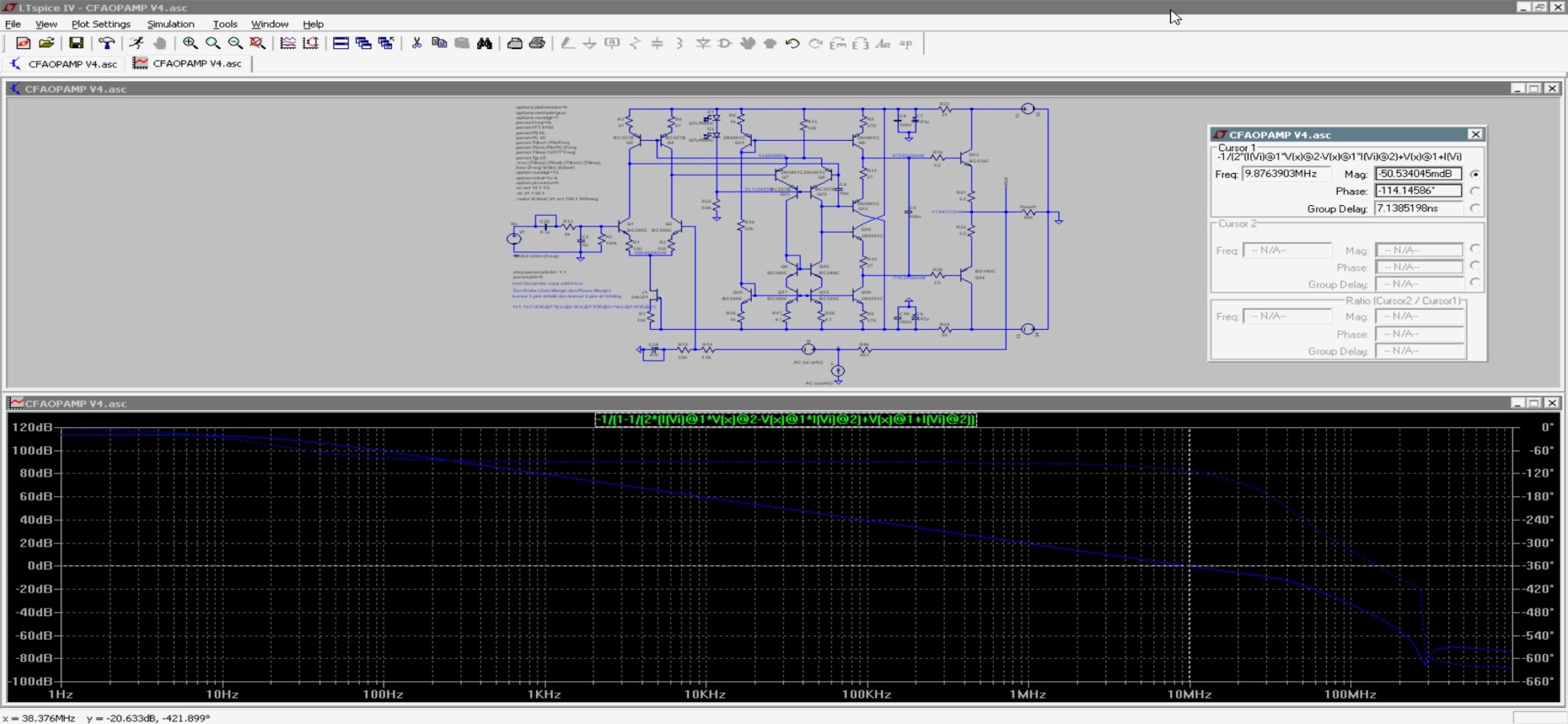The width and height of the screenshot is (1568, 724).
Task: Maximize the schematic sub-window
Action: point(1534,89)
